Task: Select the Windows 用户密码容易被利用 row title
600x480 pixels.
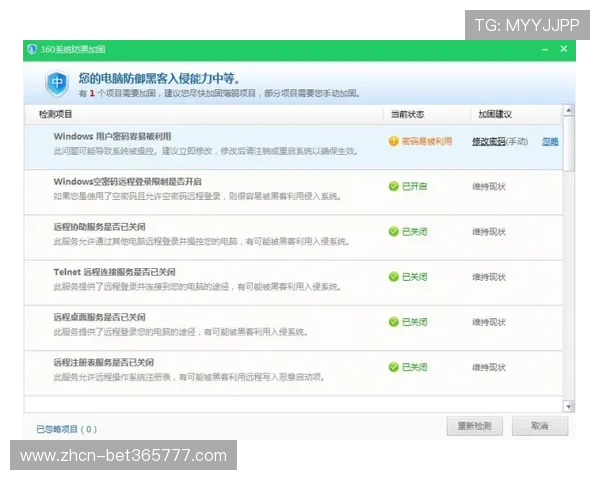Action: click(x=112, y=136)
